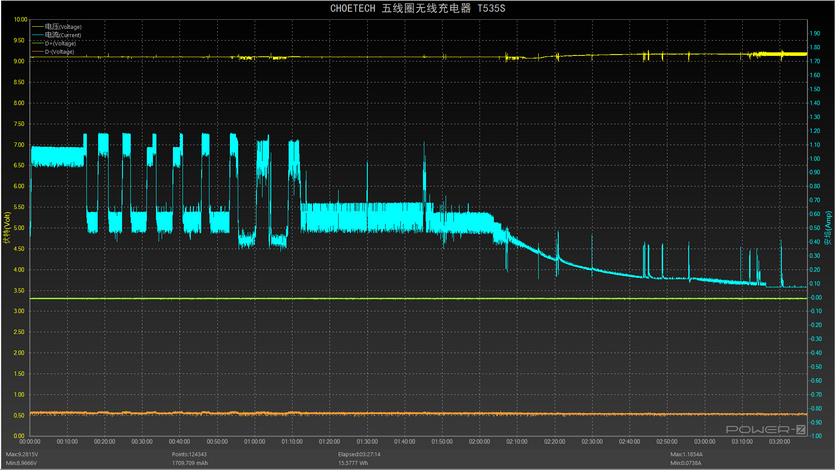Select the Points:124343 status value
This screenshot has width=835, height=470.
189,455
